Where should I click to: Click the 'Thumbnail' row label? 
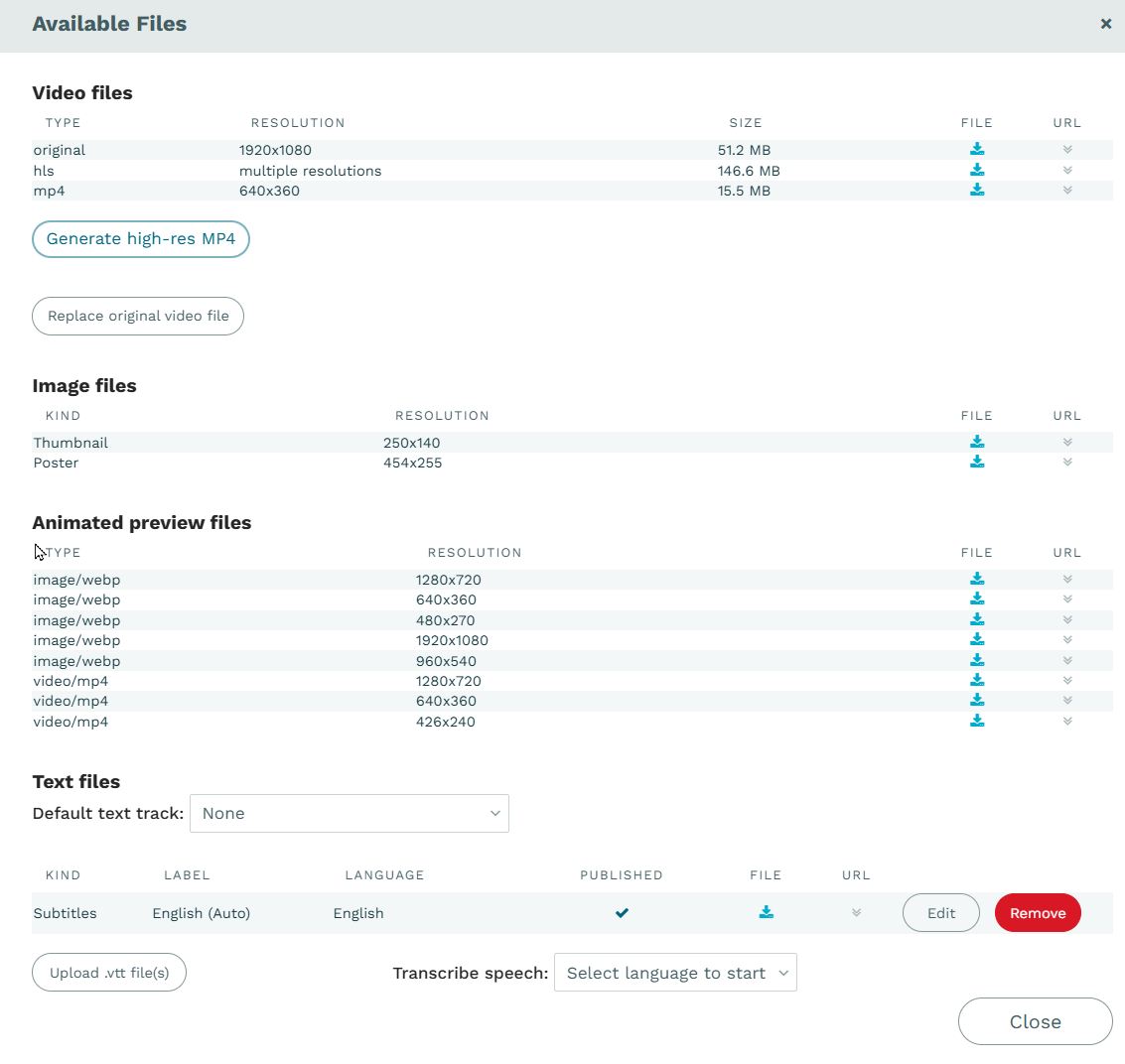tap(70, 443)
